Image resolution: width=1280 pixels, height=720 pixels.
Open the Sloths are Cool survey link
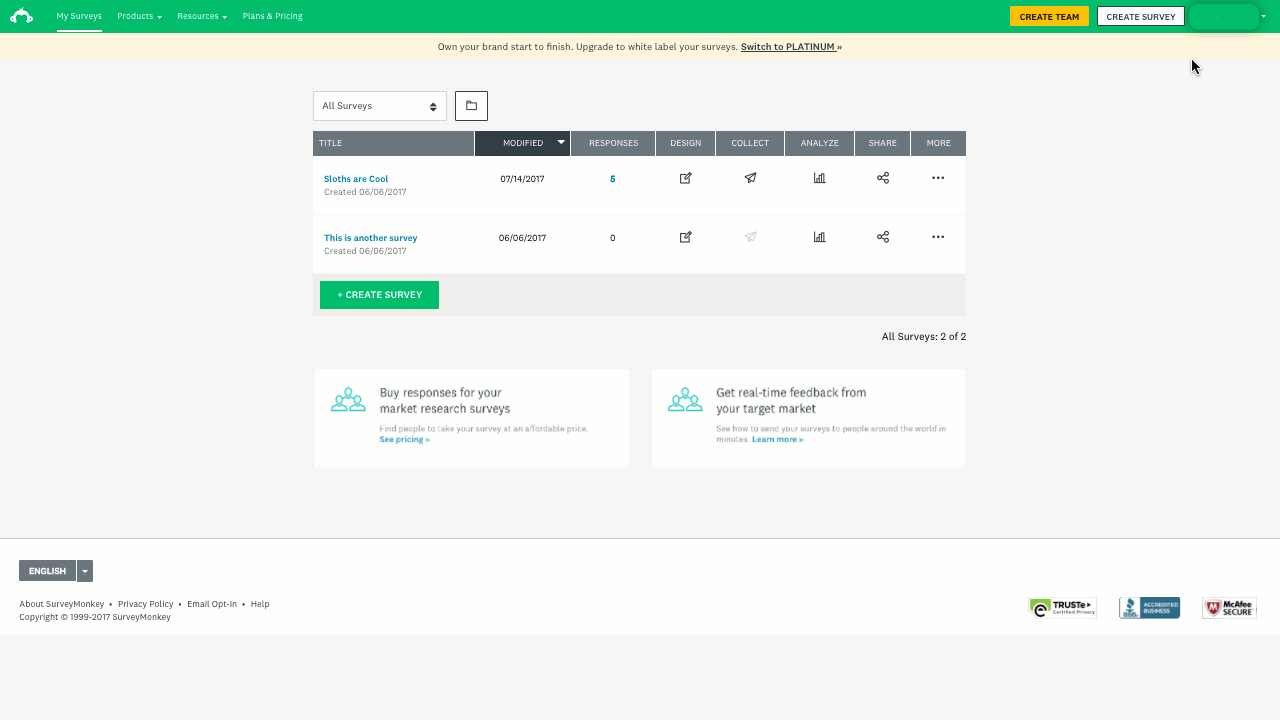[356, 179]
